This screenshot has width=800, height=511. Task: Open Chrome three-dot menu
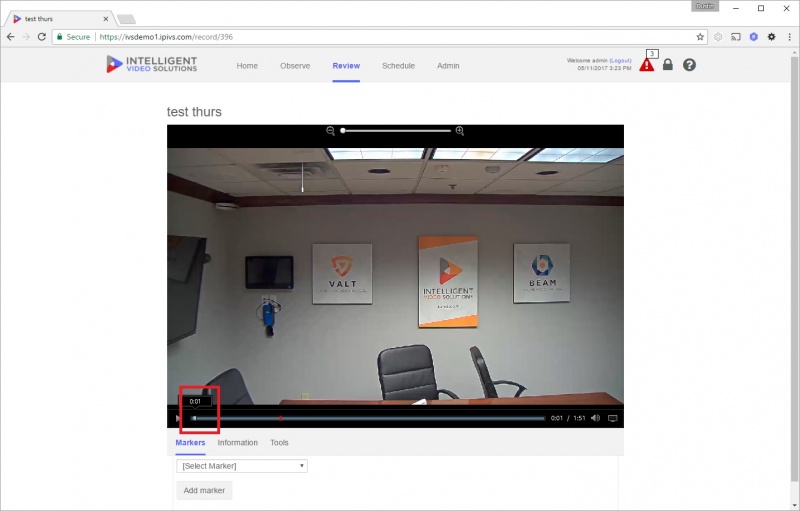[789, 37]
